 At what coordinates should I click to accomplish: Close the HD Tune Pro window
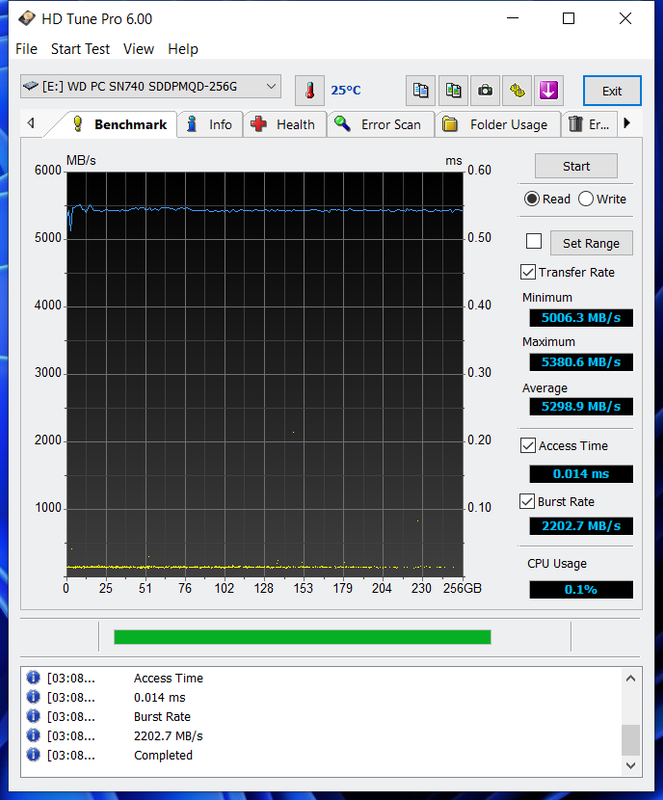click(x=625, y=18)
